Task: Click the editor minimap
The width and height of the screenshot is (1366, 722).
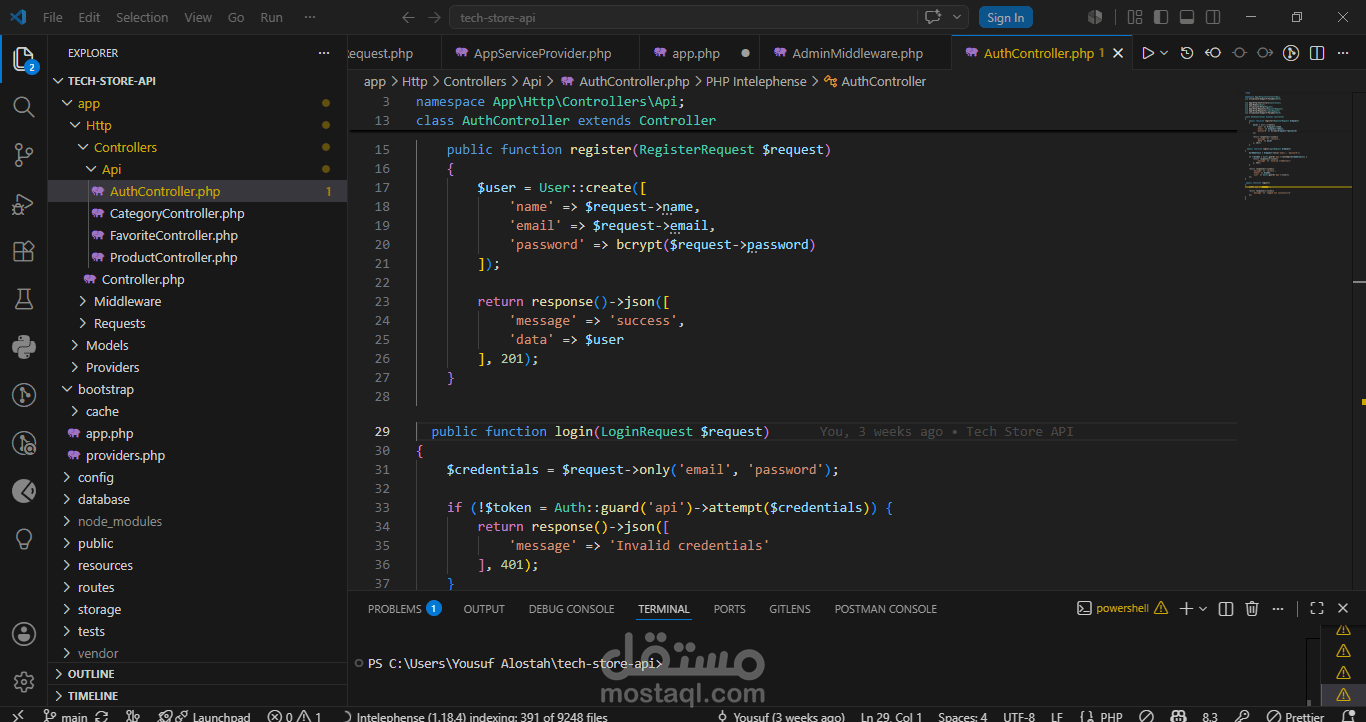Action: coord(1295,146)
